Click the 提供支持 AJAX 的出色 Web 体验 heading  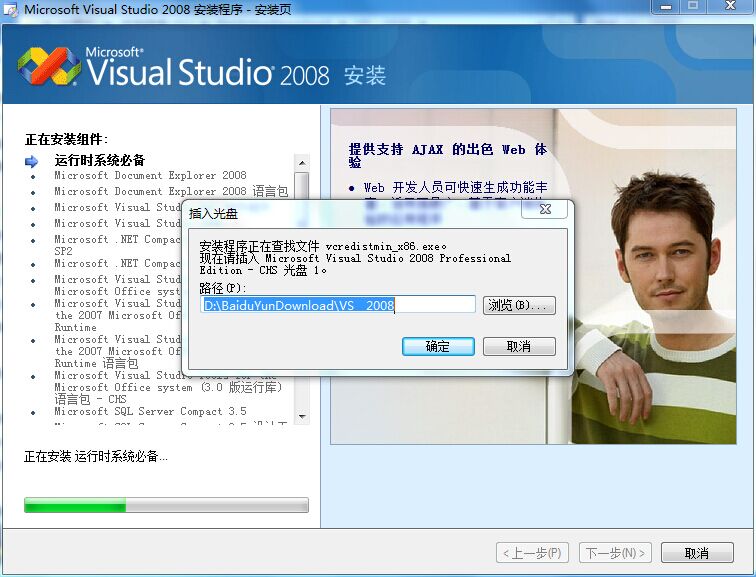(448, 156)
